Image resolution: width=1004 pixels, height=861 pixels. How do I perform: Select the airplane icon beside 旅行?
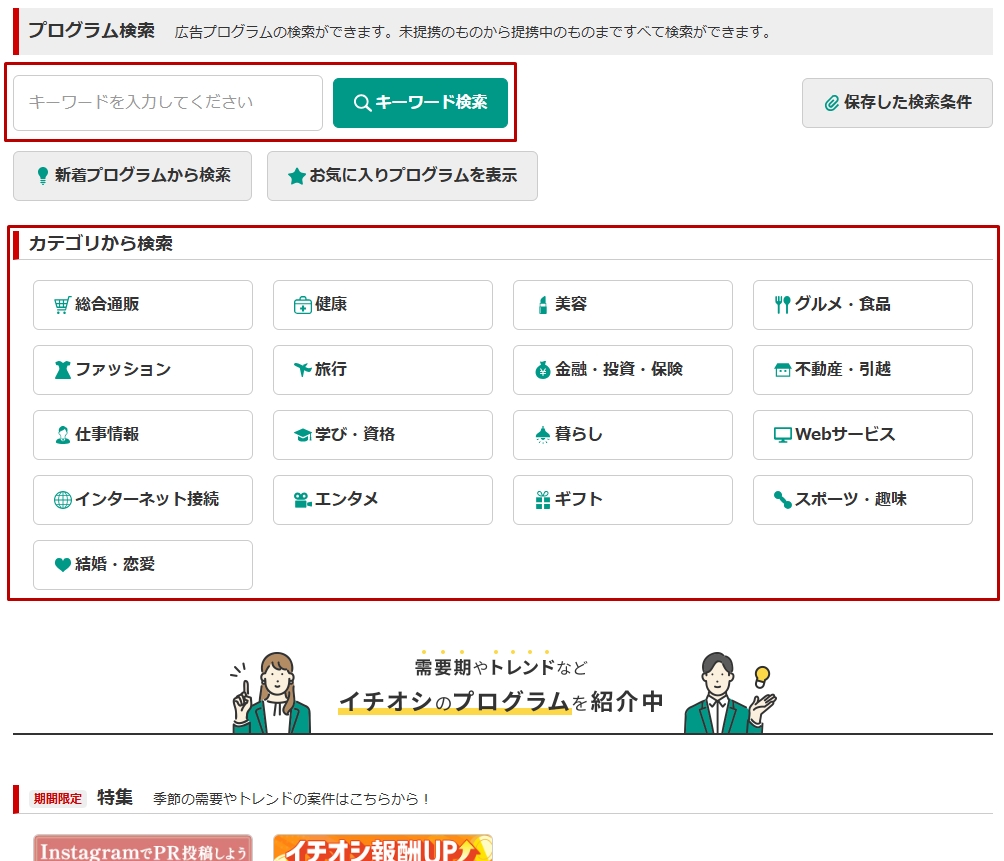[x=302, y=370]
